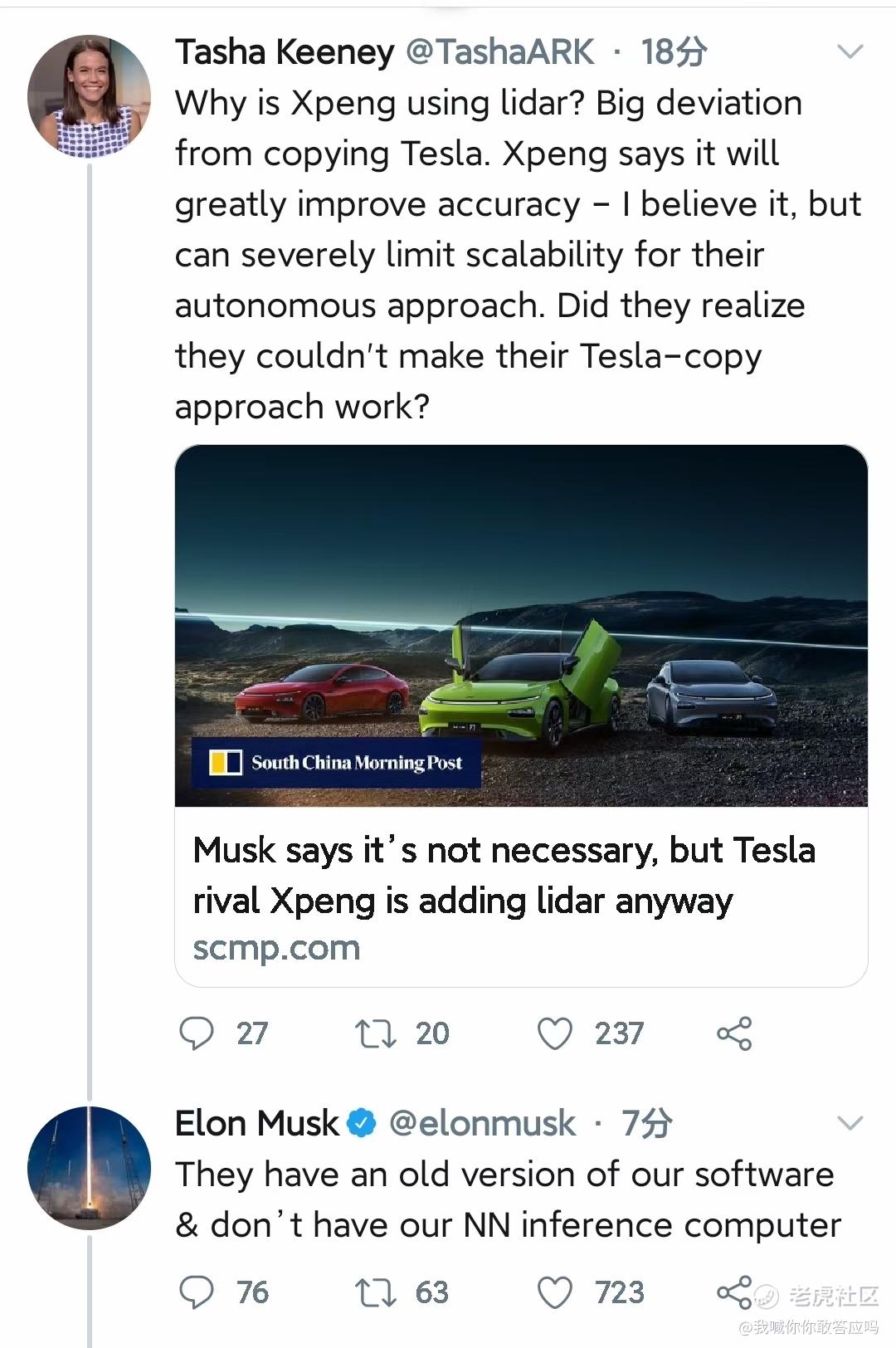
Task: Reply to Tasha Keeney's tweet
Action: point(197,1033)
